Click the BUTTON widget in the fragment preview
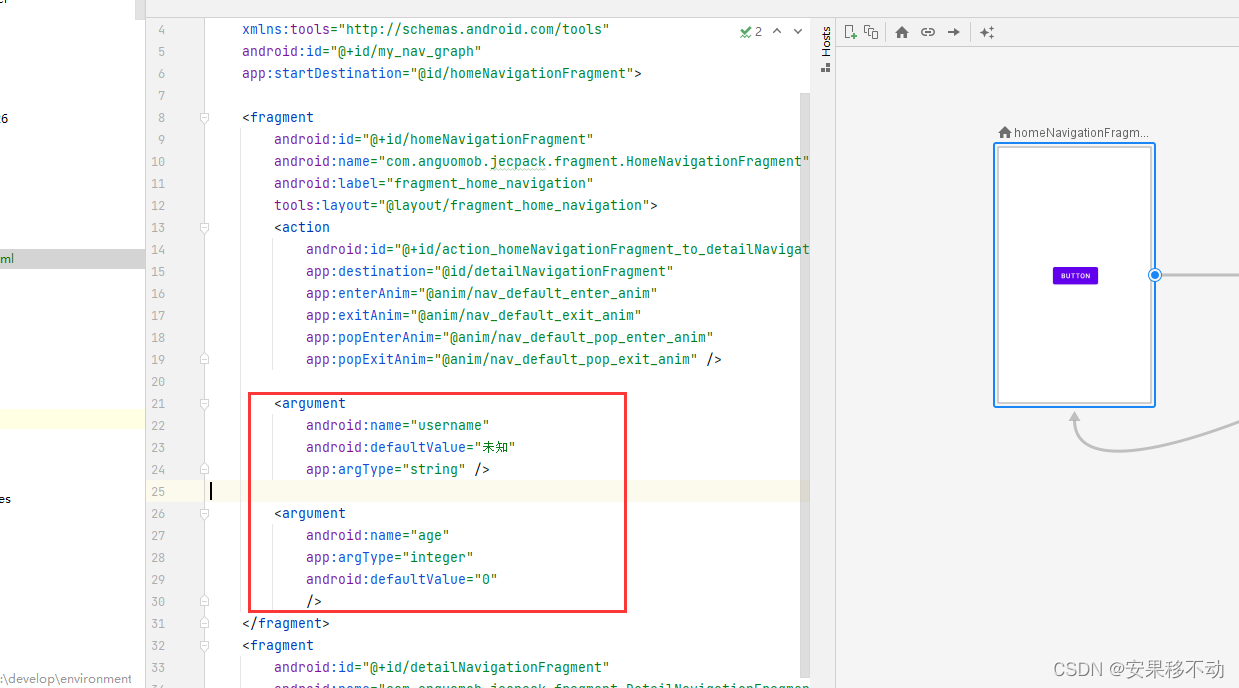 click(1074, 274)
